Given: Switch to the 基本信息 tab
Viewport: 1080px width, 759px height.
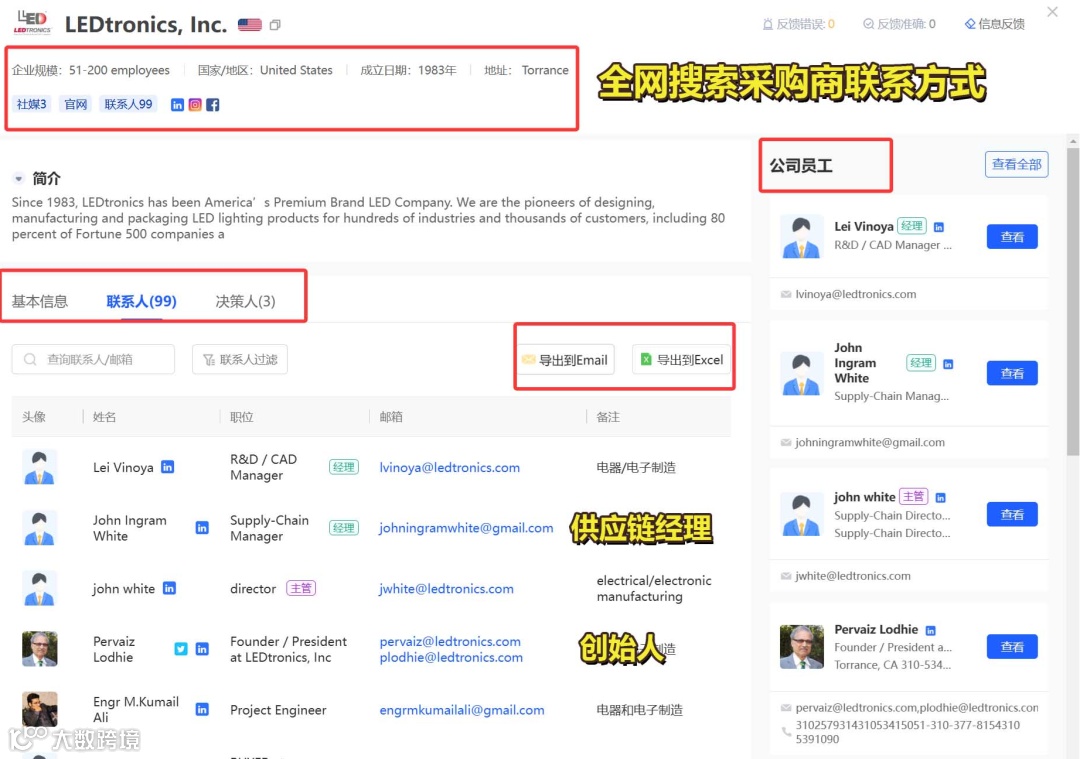Looking at the screenshot, I should coord(40,302).
